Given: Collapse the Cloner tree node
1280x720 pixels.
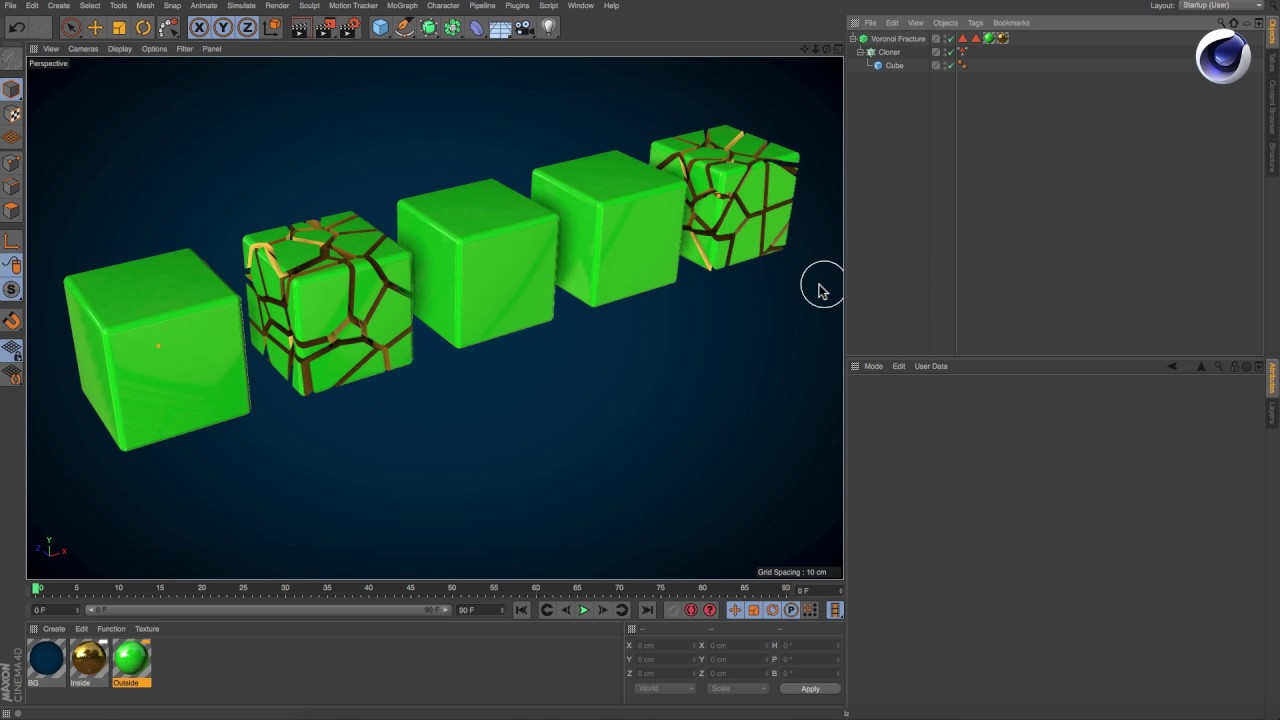Looking at the screenshot, I should click(x=861, y=52).
